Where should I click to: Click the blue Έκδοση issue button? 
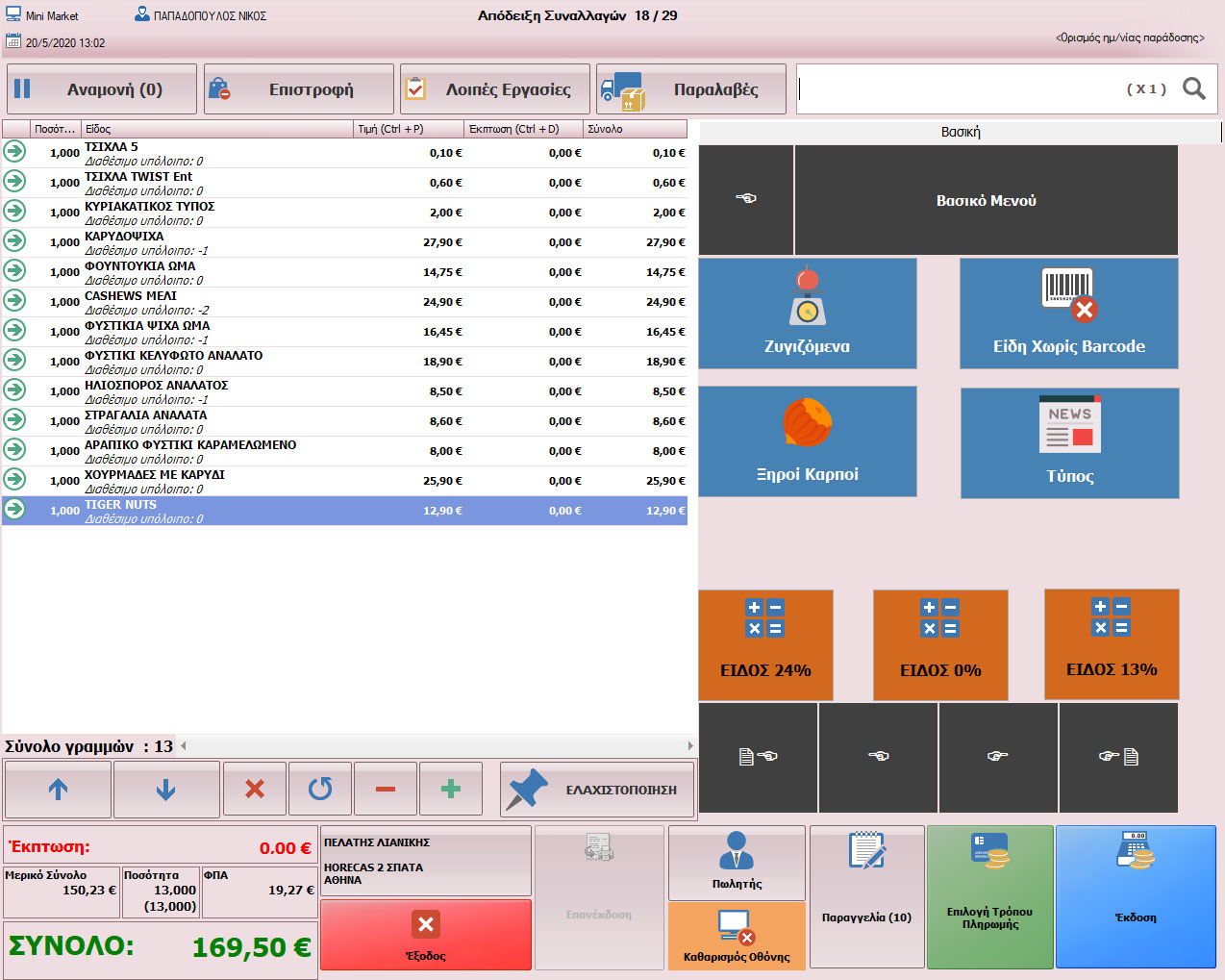(x=1135, y=896)
